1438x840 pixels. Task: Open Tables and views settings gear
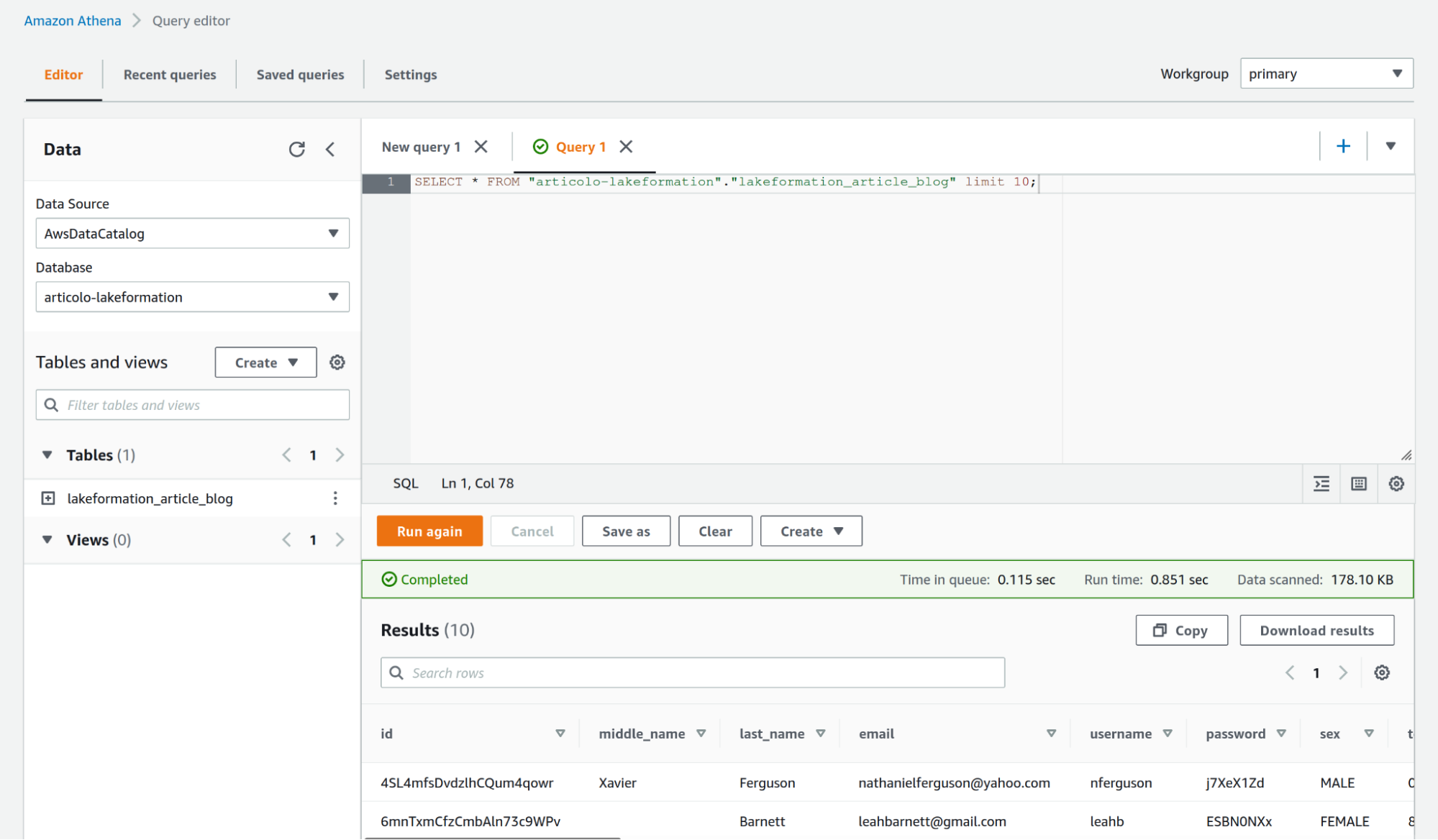[x=337, y=362]
